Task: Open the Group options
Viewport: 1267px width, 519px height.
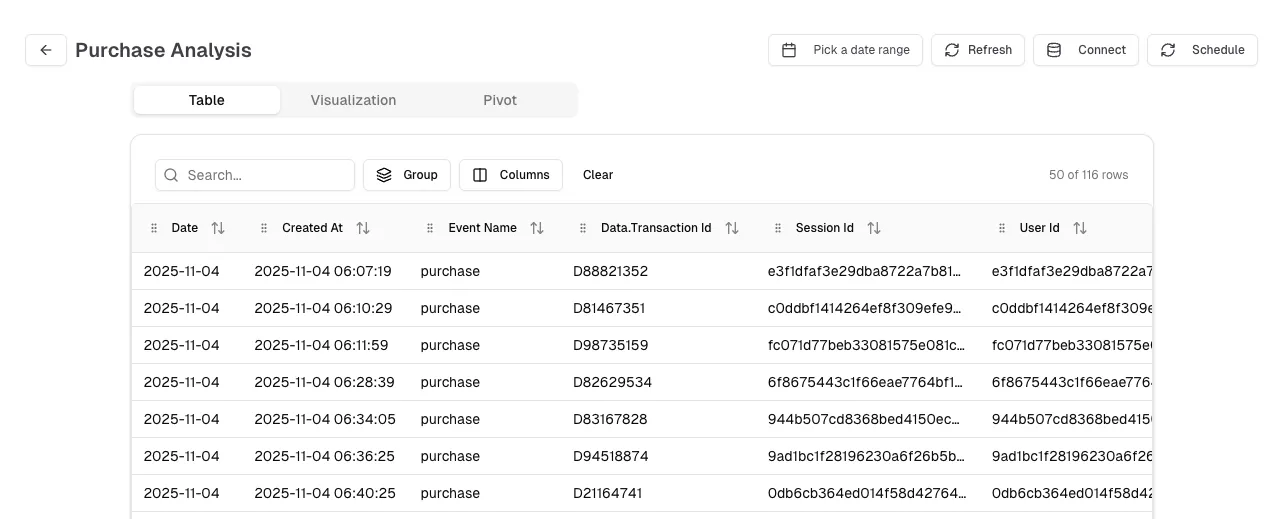Action: (407, 175)
